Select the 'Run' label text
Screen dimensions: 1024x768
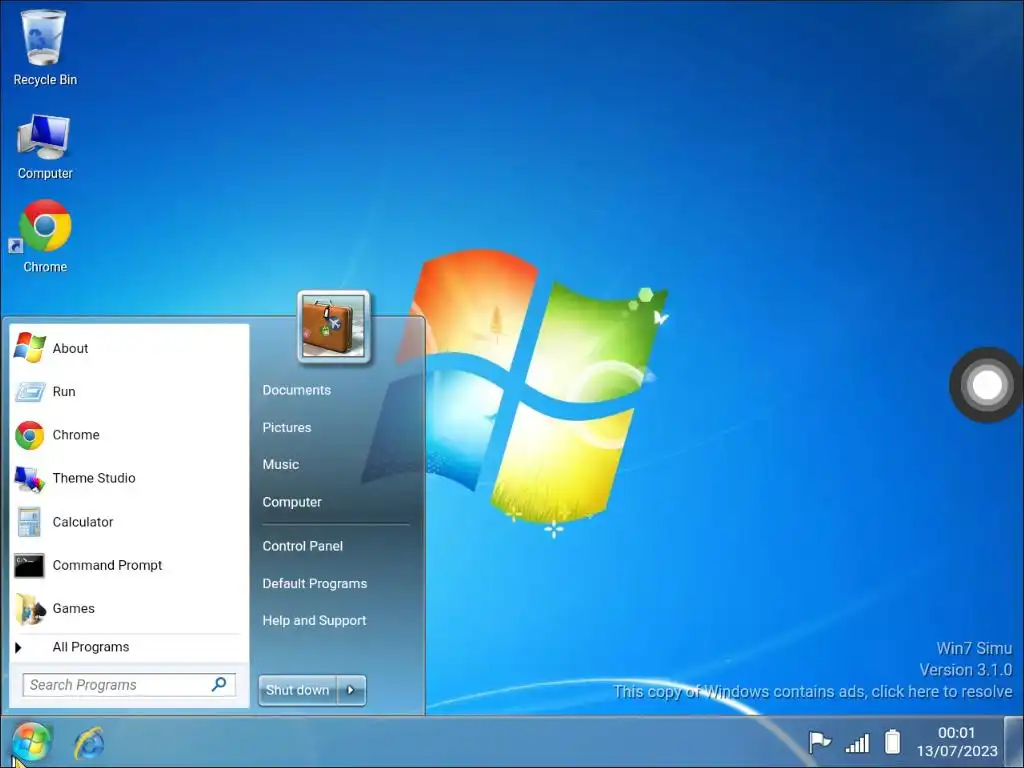coord(64,391)
